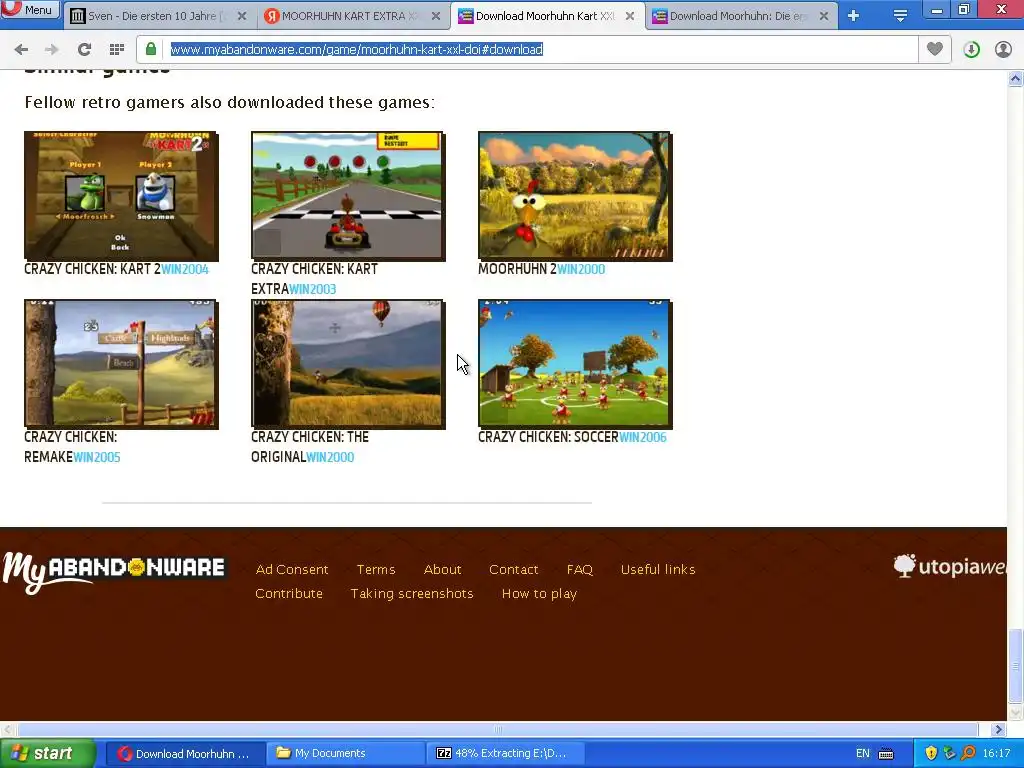This screenshot has height=768, width=1024.
Task: Click the CRAZY CHICKEN: SOCCER title link
Action: [x=548, y=437]
